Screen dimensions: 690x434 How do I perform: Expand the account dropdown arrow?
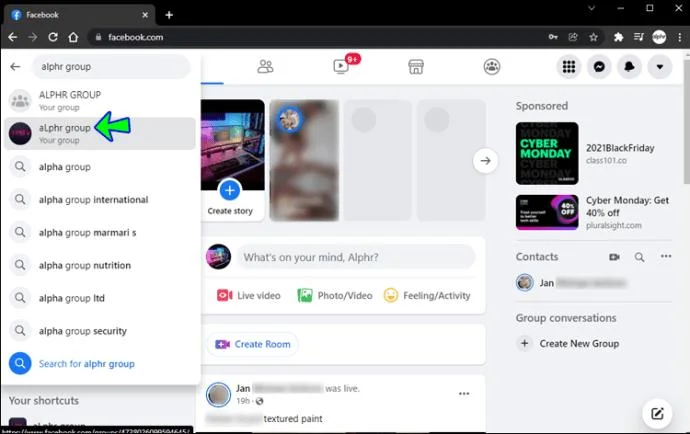(660, 67)
